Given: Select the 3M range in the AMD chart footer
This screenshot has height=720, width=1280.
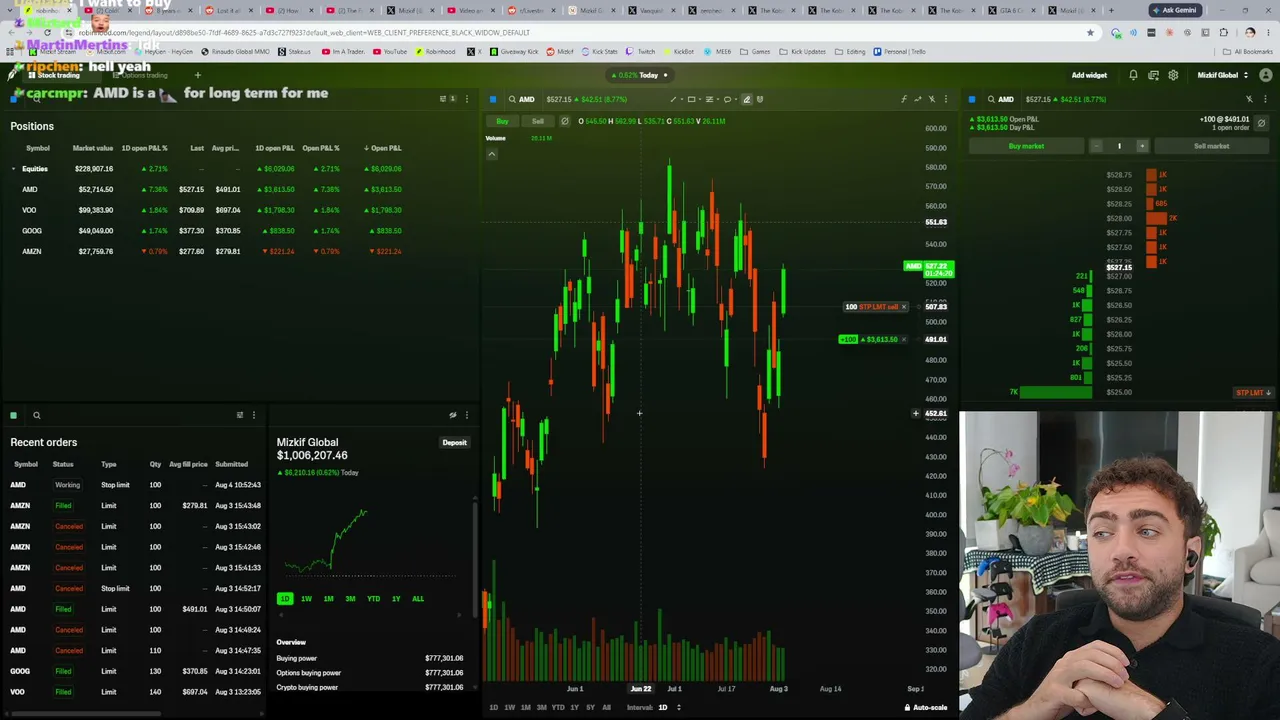Looking at the screenshot, I should click(x=541, y=707).
